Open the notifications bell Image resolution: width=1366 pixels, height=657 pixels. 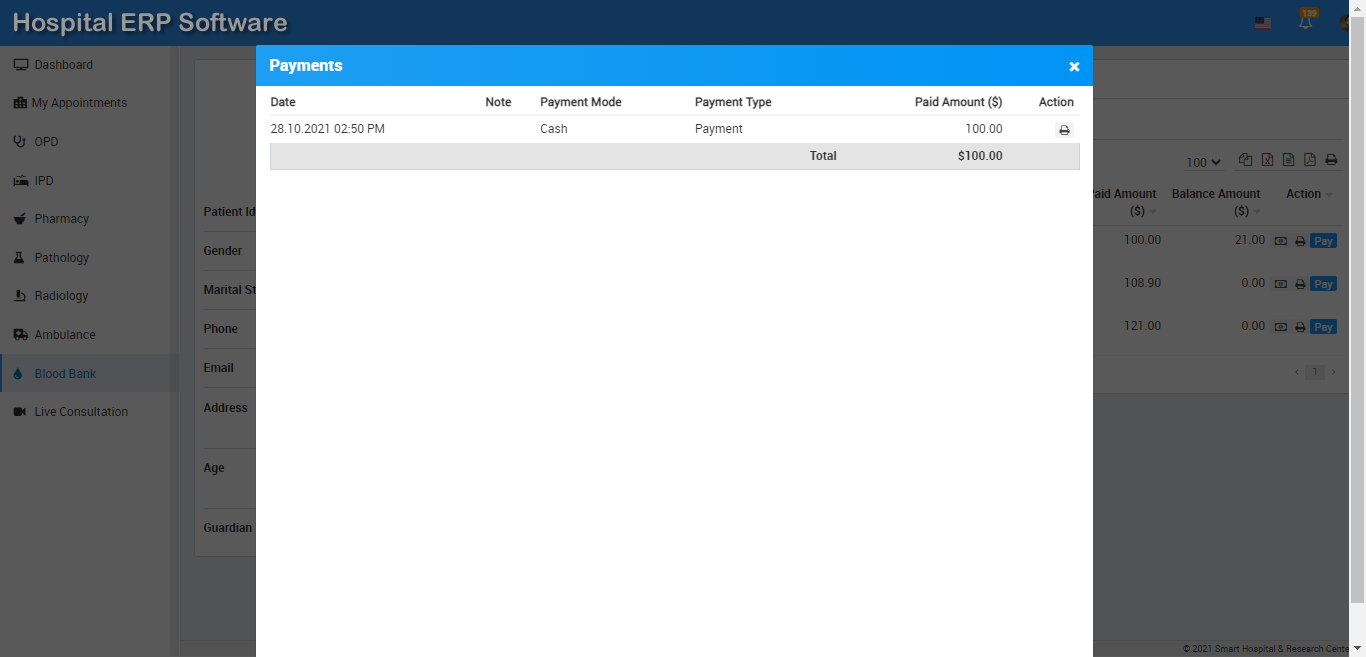pyautogui.click(x=1305, y=22)
